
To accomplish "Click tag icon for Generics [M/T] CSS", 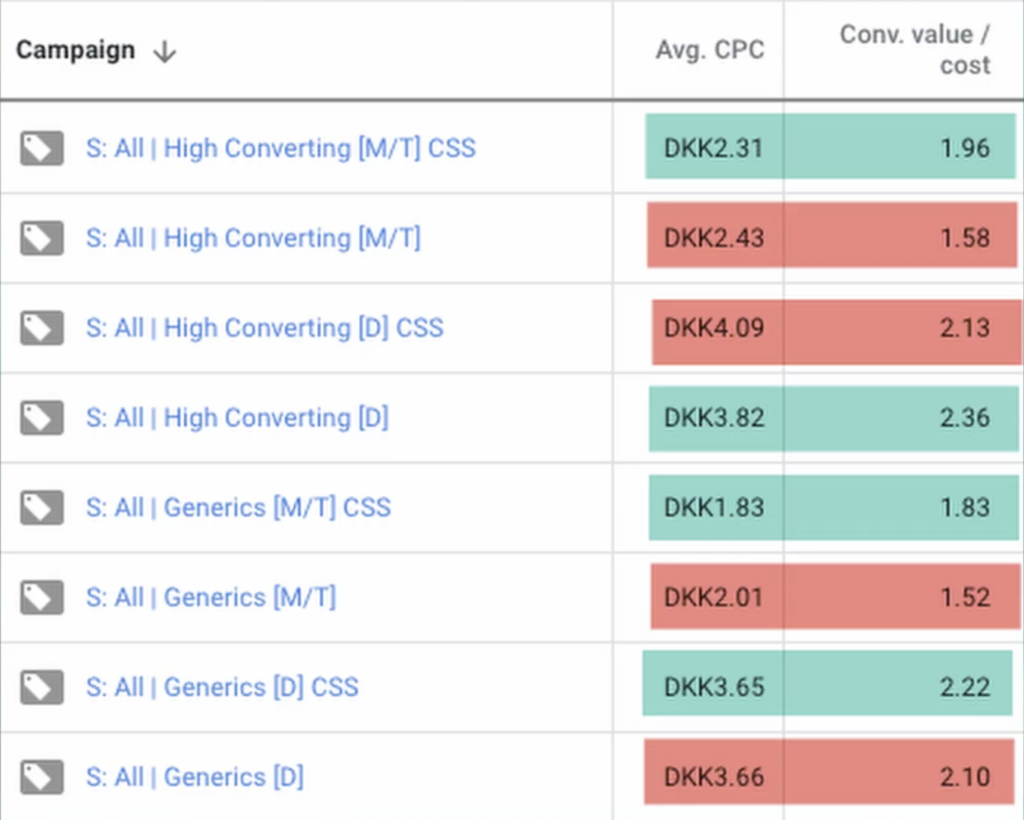I will click(41, 508).
